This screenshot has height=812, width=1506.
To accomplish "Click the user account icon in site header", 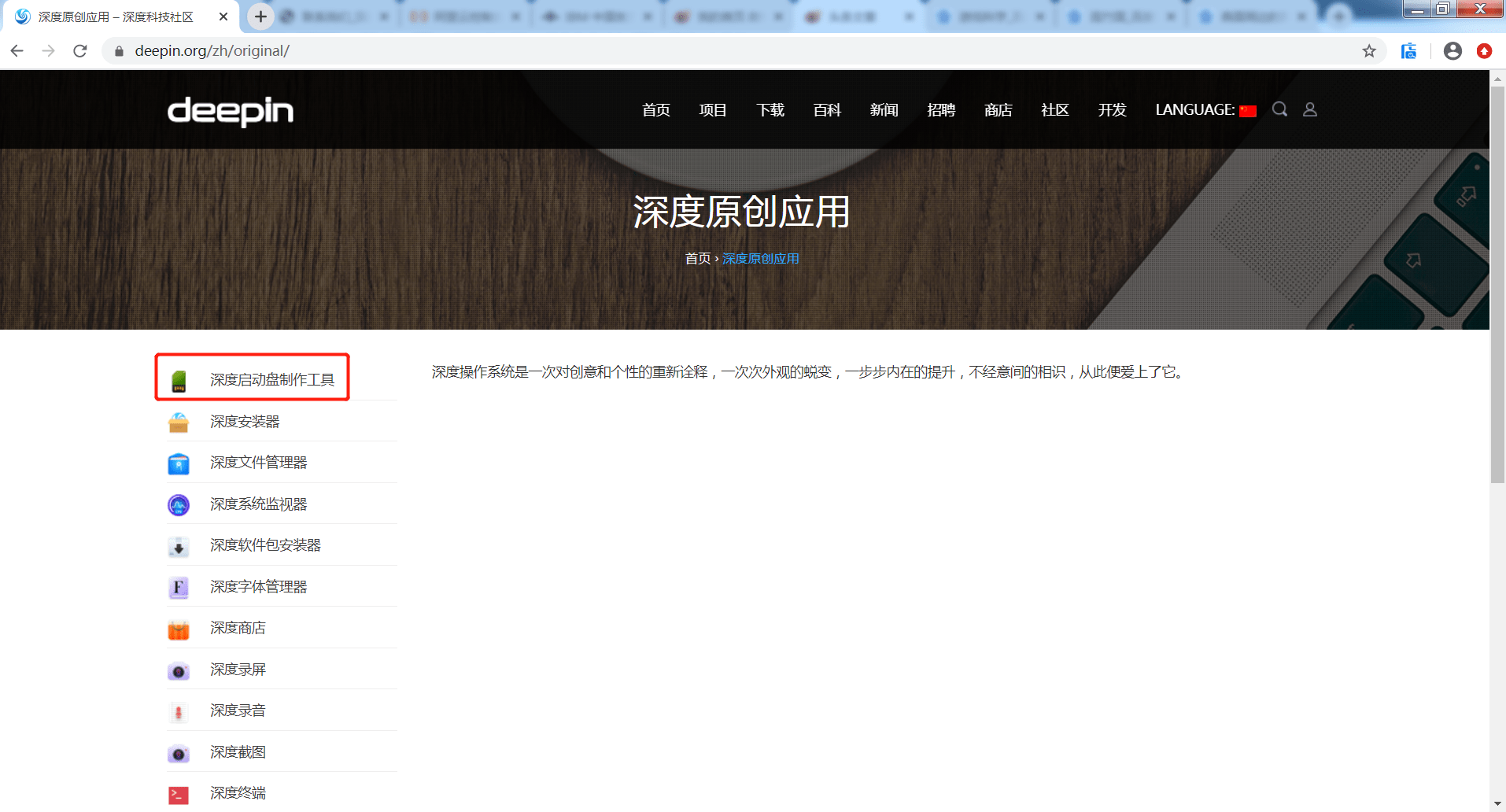I will tap(1310, 109).
